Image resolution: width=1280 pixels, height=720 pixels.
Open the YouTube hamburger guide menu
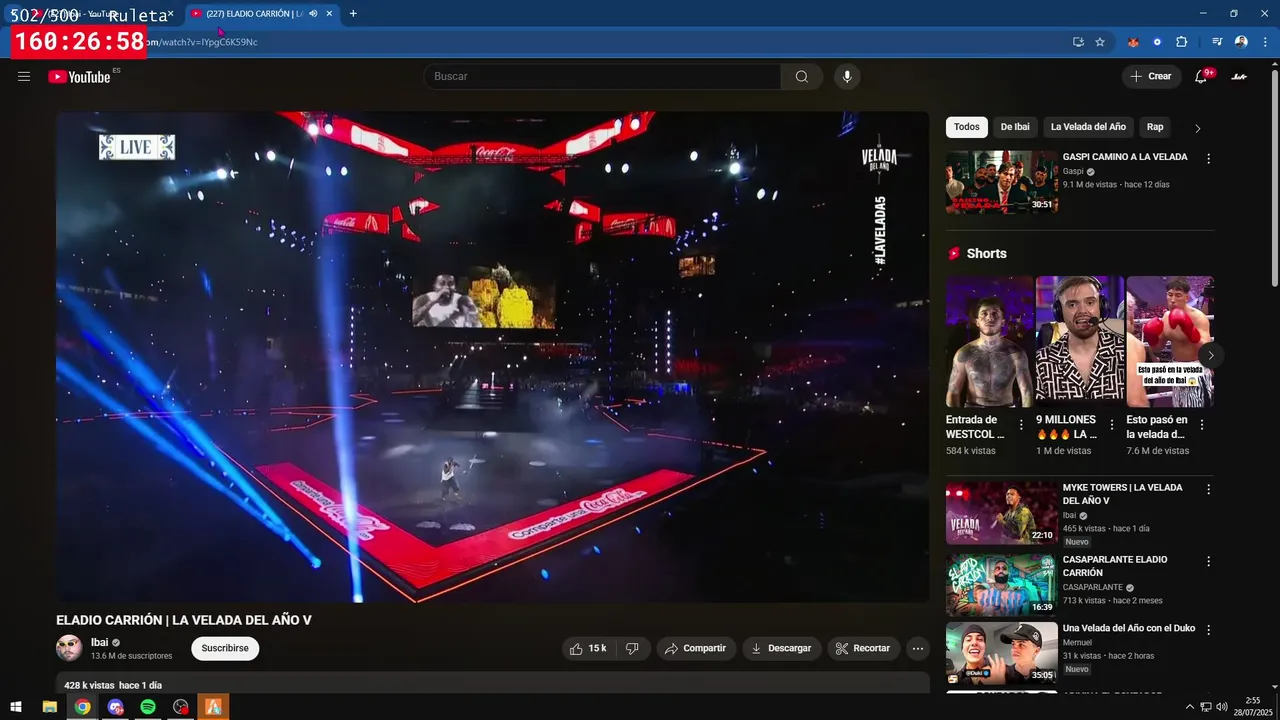(x=24, y=76)
